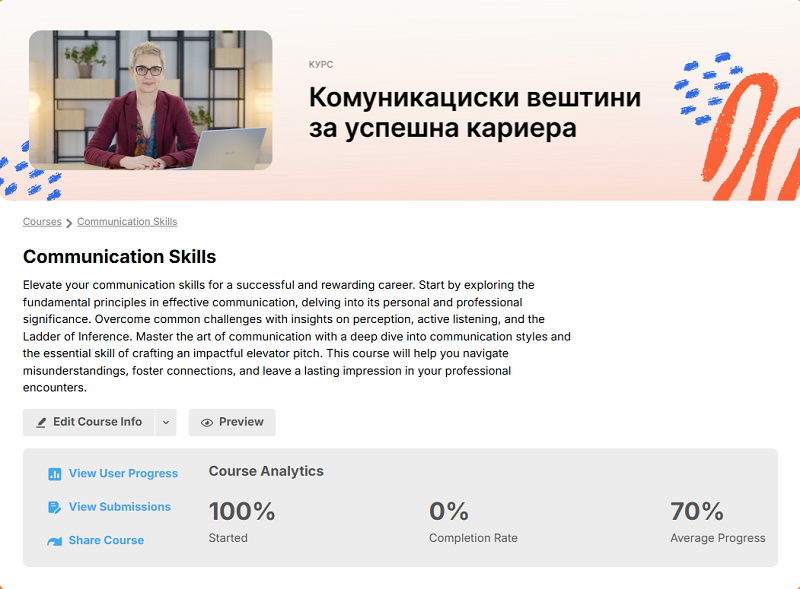This screenshot has height=589, width=800.
Task: Open the Communication Skills breadcrumb link
Action: coord(127,222)
